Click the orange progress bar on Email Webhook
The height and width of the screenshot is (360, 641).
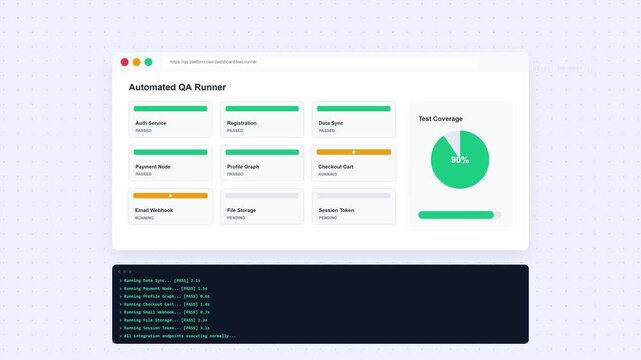[170, 196]
